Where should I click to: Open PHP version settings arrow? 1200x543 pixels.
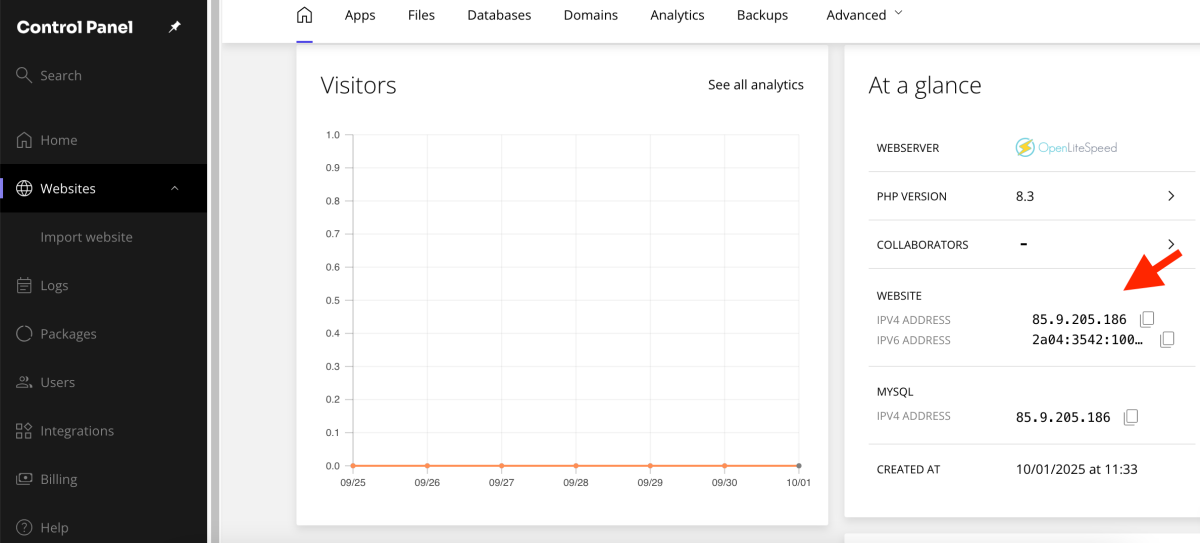coord(1171,196)
